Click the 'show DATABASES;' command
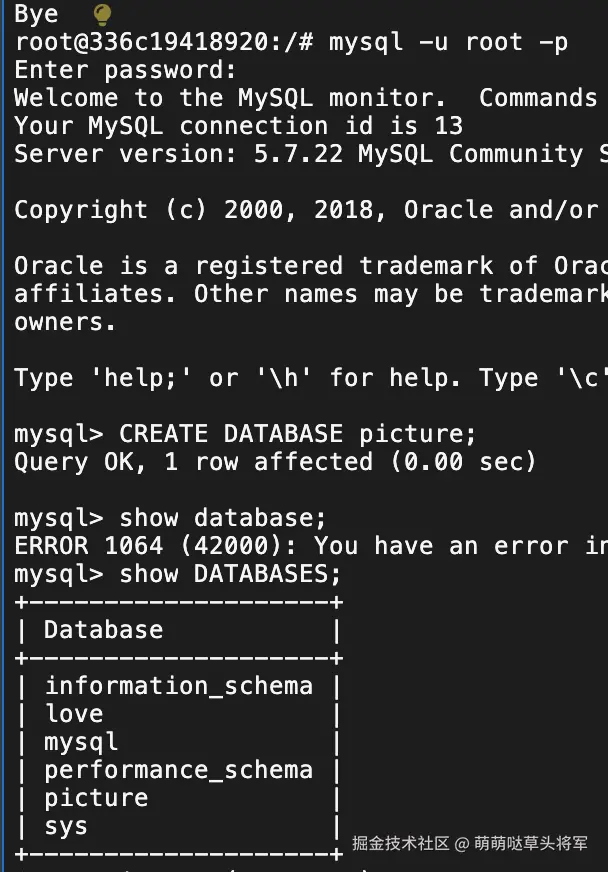Screen dimensions: 608x872 tap(230, 574)
